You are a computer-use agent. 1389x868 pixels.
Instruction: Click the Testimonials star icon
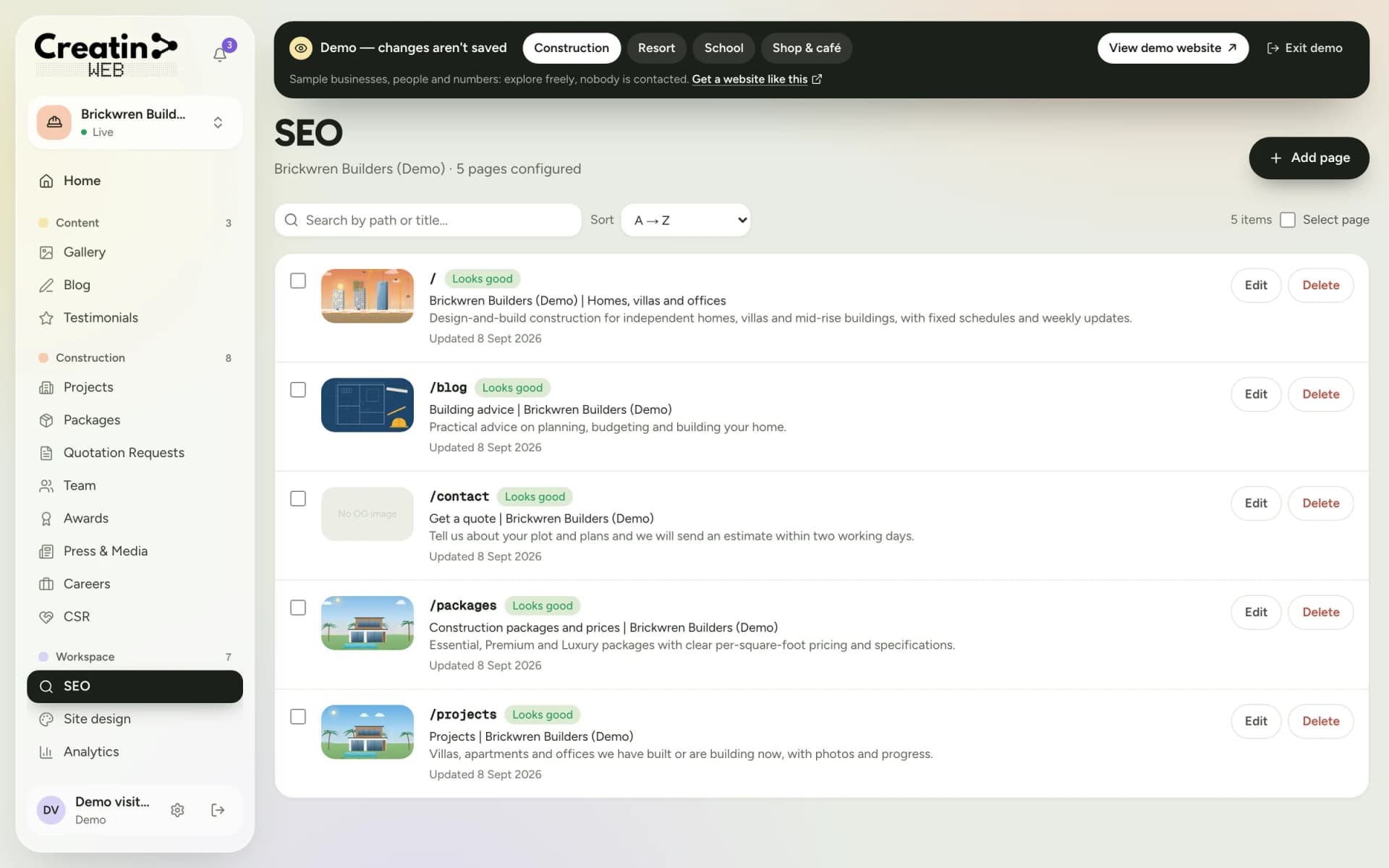click(x=46, y=318)
